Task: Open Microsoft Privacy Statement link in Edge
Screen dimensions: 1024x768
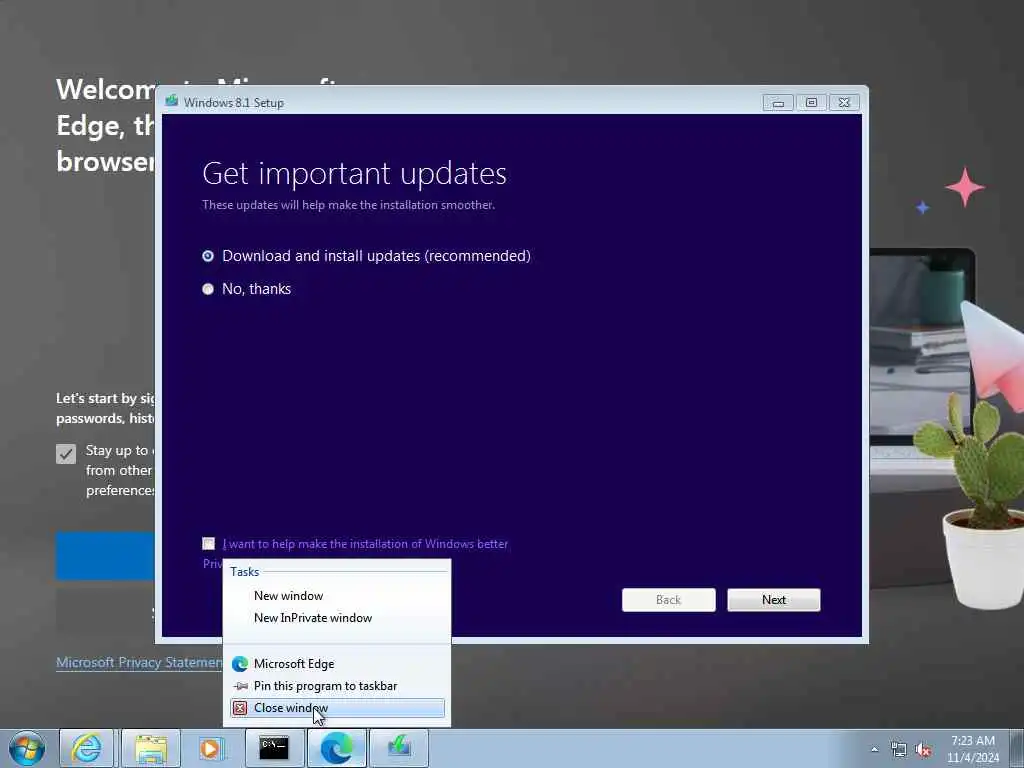Action: click(x=139, y=662)
